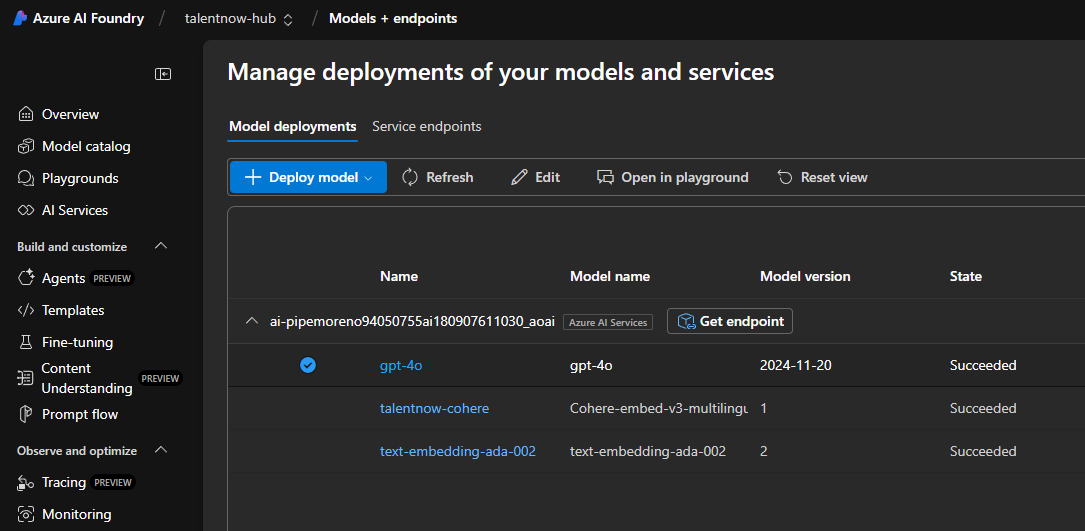Click the Content Understanding document icon
1085x531 pixels.
coord(26,378)
